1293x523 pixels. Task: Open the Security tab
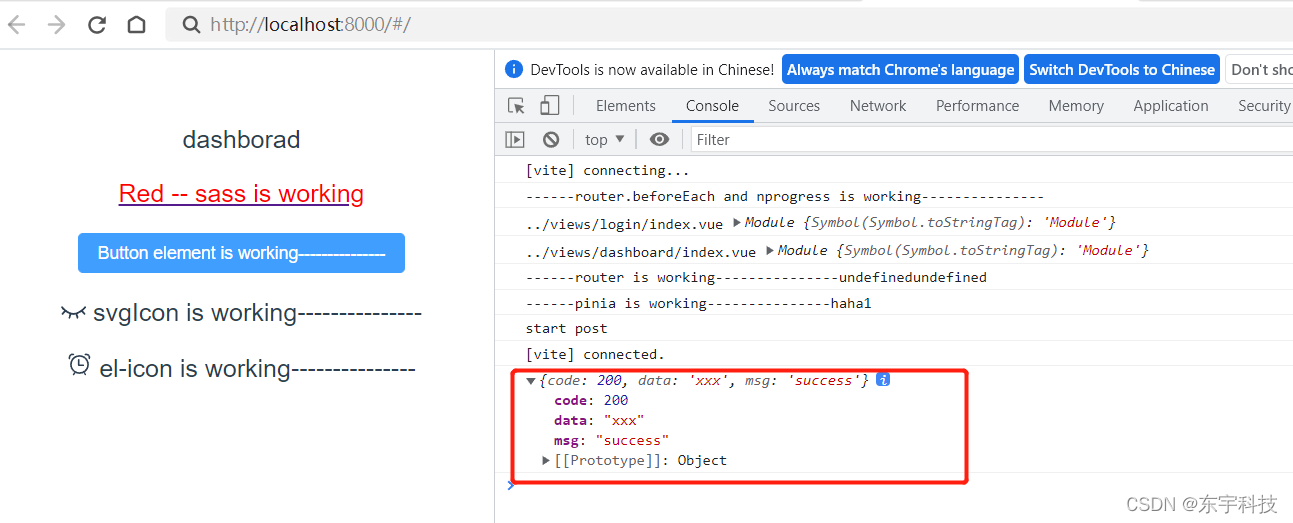point(1262,106)
